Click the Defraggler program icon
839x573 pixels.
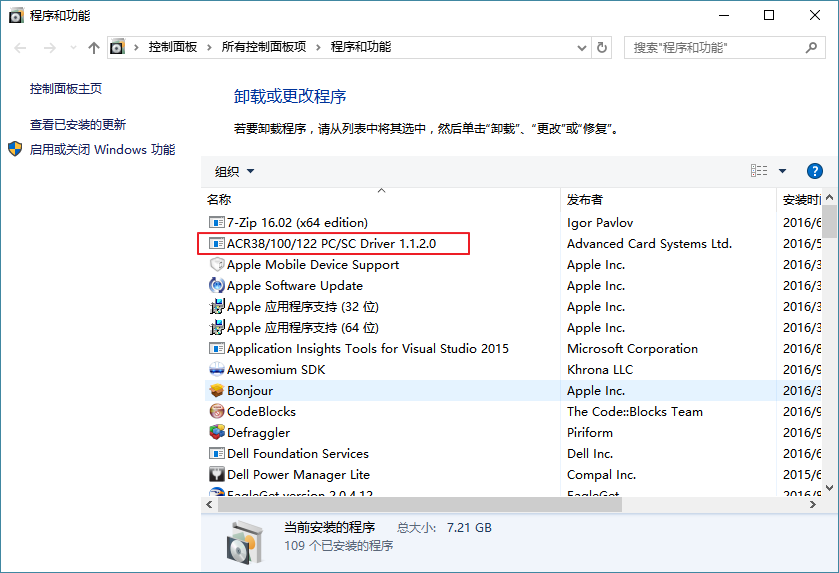click(217, 433)
